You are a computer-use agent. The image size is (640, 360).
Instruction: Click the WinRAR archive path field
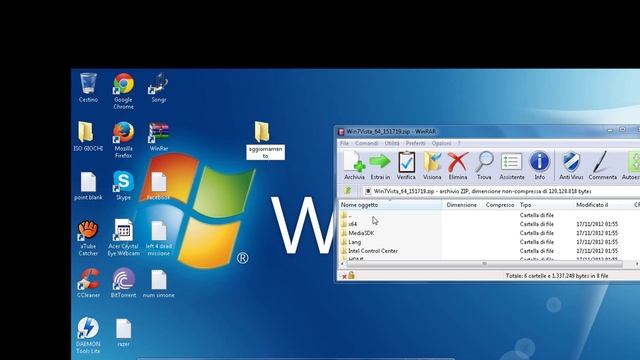pyautogui.click(x=500, y=191)
